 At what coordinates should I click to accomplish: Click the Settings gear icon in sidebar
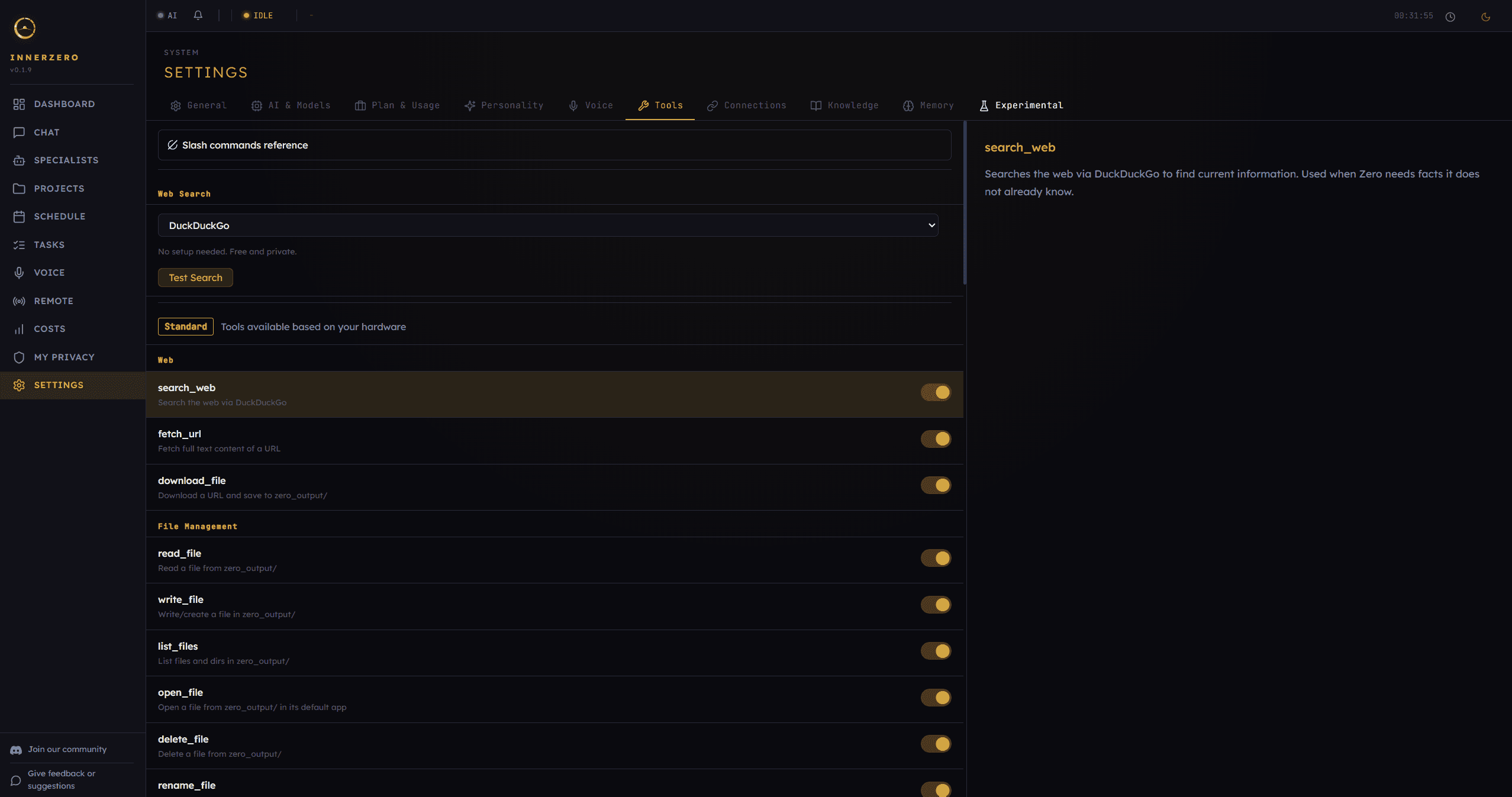click(19, 385)
